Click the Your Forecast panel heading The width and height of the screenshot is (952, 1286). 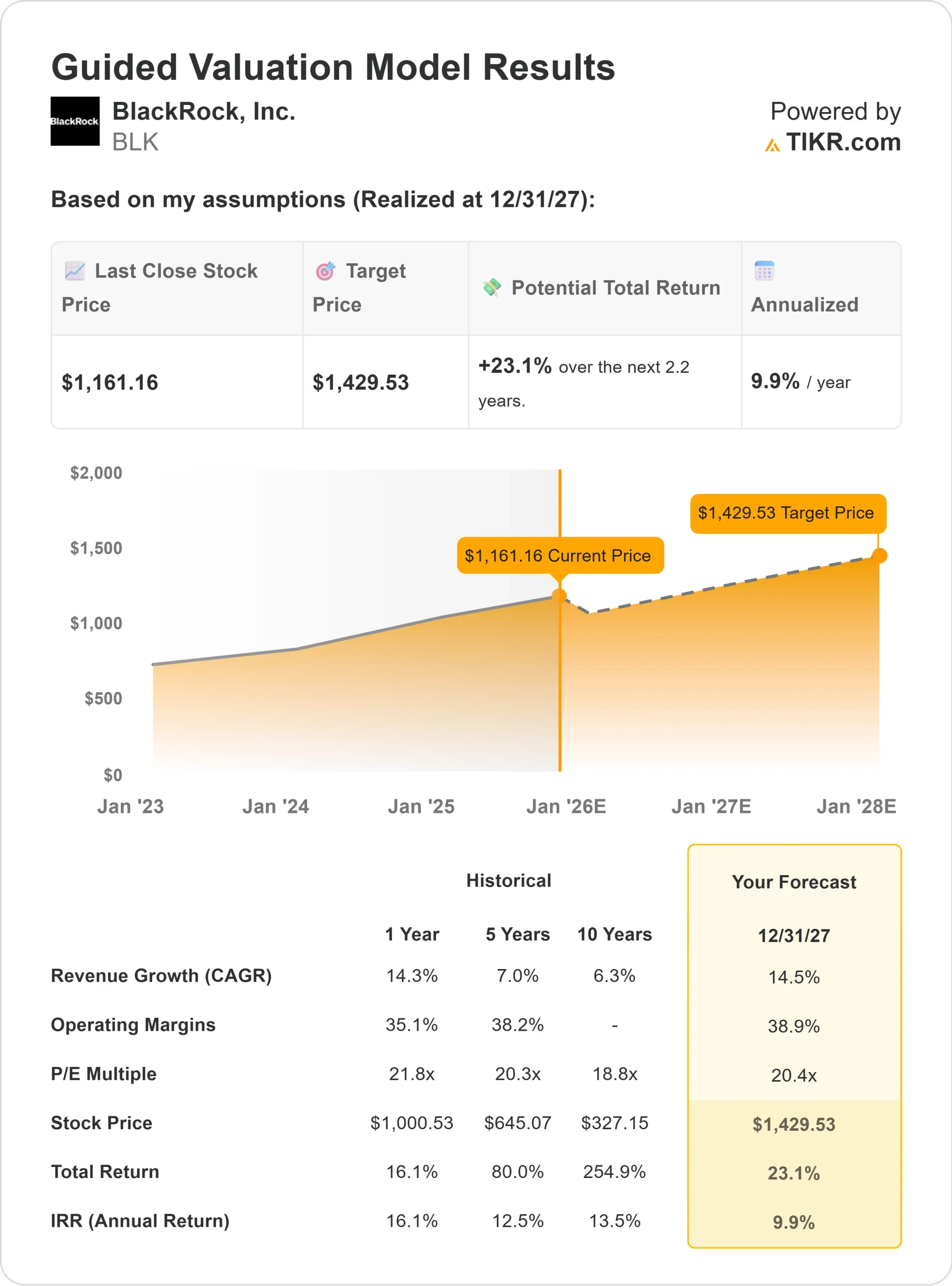[x=794, y=882]
